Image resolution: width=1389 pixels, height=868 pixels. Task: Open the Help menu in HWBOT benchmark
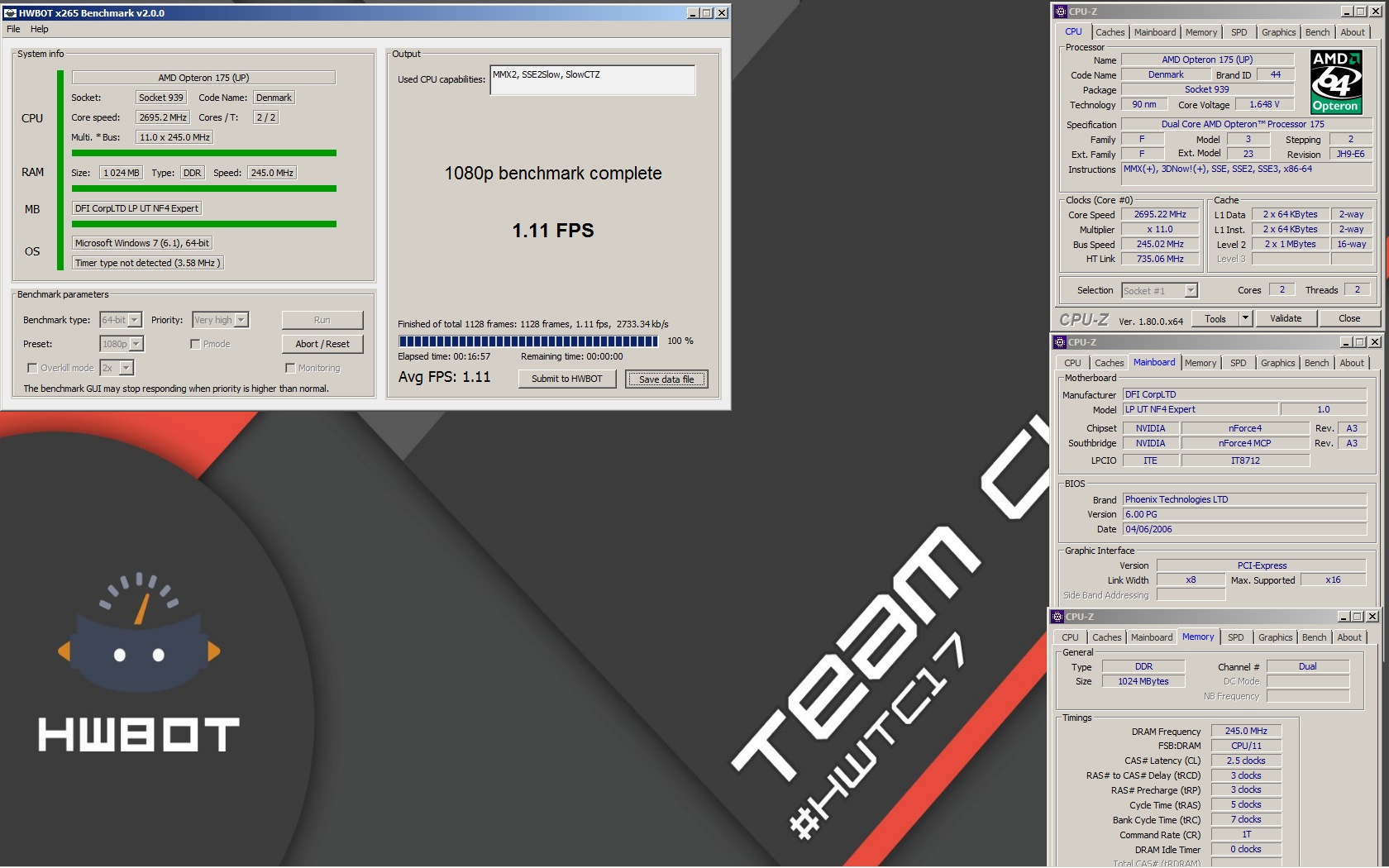click(x=40, y=29)
